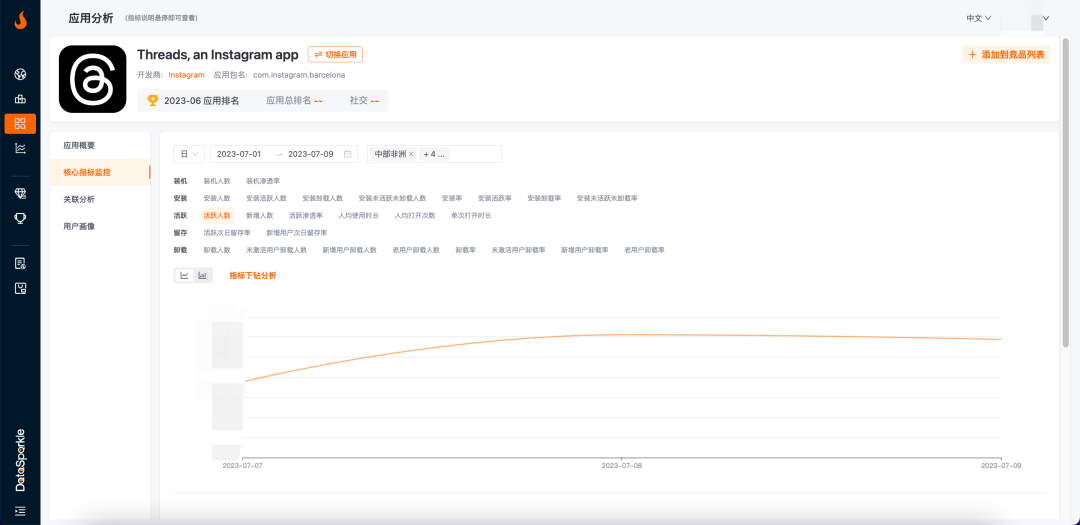The height and width of the screenshot is (525, 1080).
Task: Select the 新增人数 metric
Action: coord(259,215)
